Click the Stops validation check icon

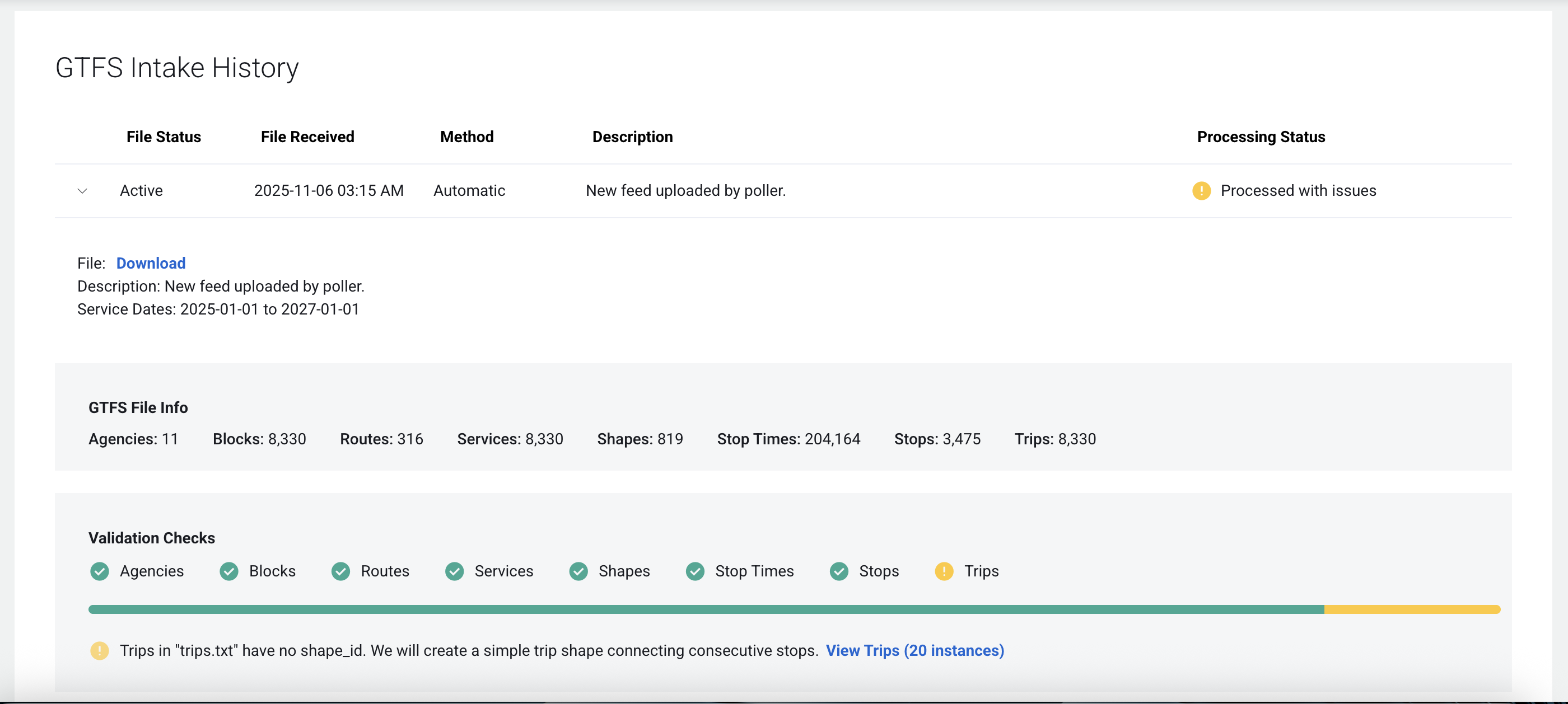coord(839,571)
